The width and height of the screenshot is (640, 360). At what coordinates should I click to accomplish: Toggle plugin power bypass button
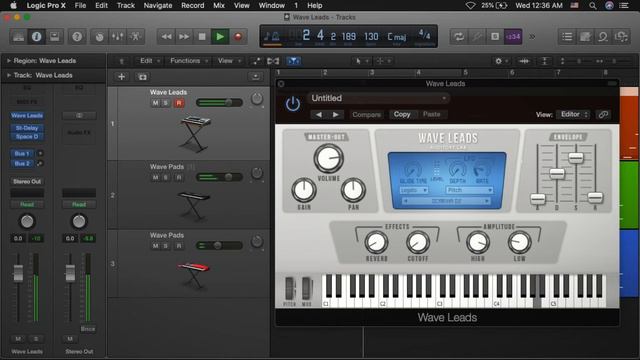click(x=293, y=104)
